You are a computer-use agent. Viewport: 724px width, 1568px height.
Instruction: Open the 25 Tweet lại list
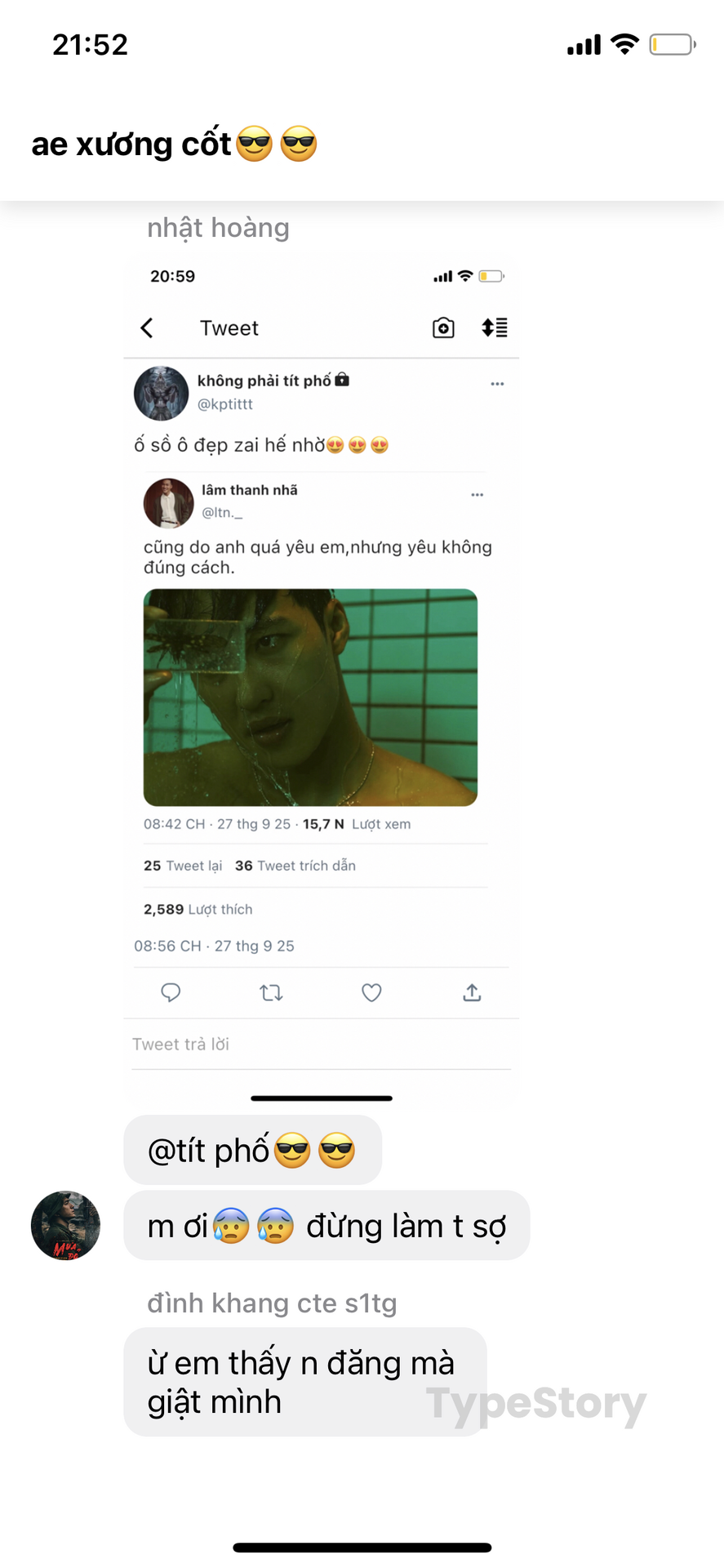pos(183,866)
